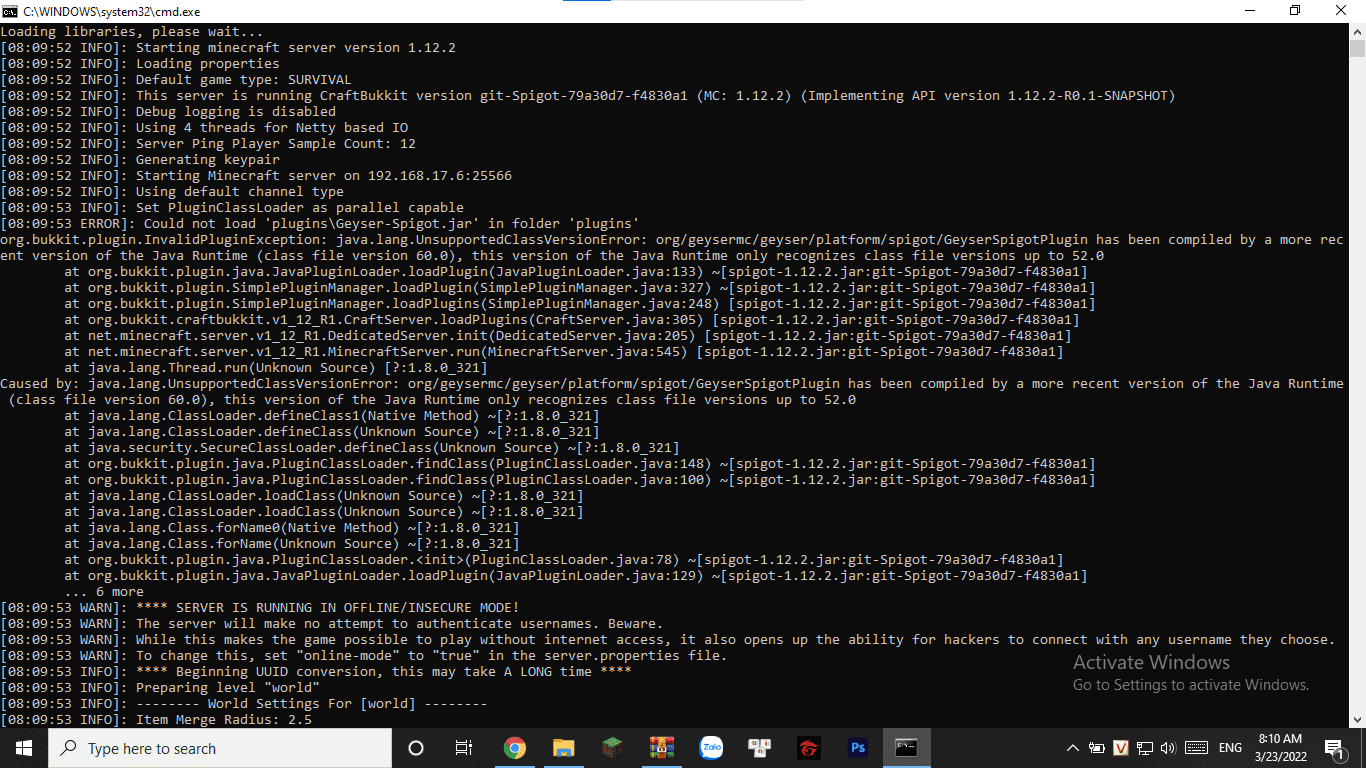The image size is (1366, 768).
Task: Click the title text C:\WINDOWS\system32\cmd.exe
Action: tap(112, 11)
